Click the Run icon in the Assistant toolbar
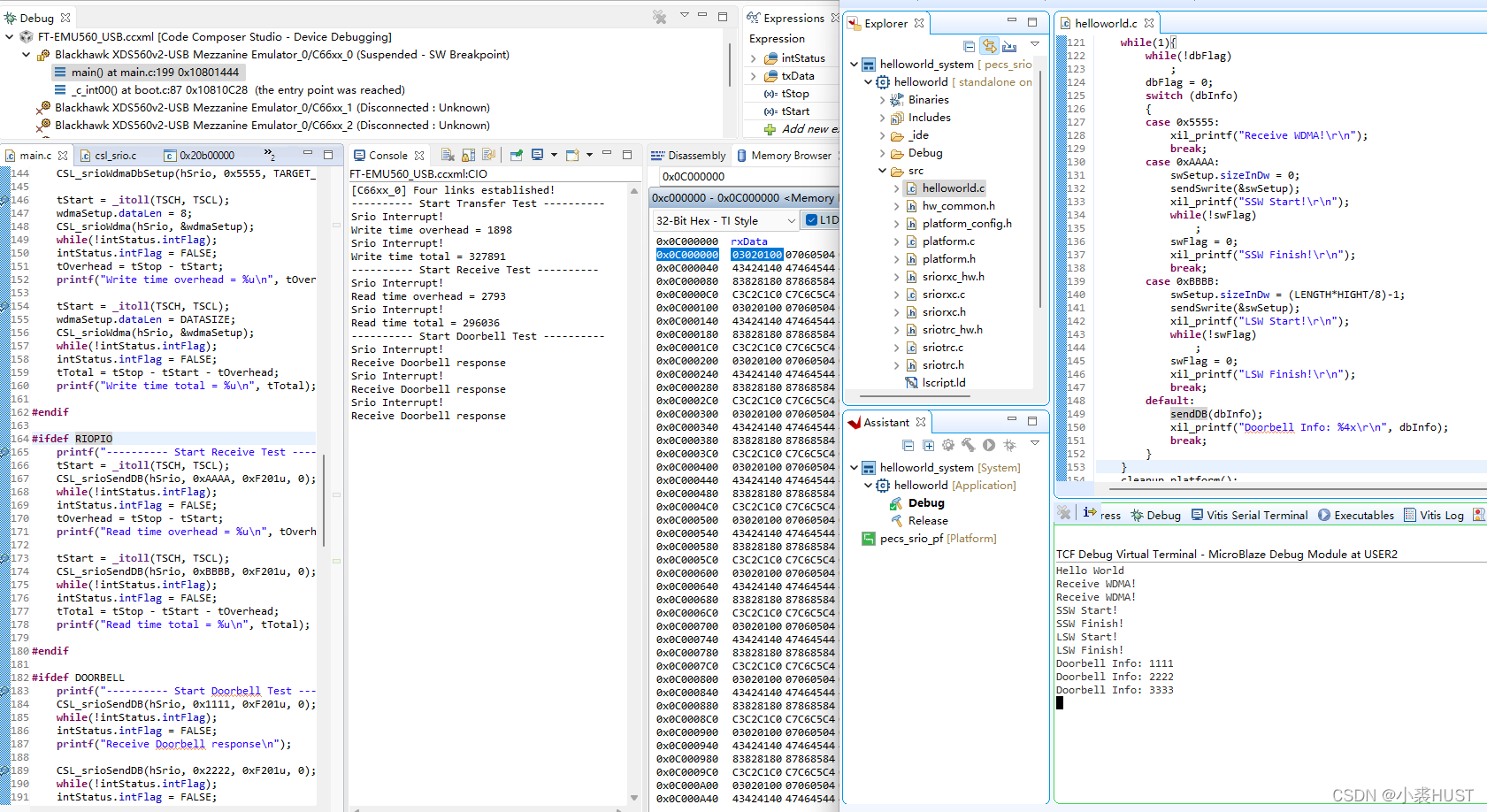1487x812 pixels. tap(989, 445)
